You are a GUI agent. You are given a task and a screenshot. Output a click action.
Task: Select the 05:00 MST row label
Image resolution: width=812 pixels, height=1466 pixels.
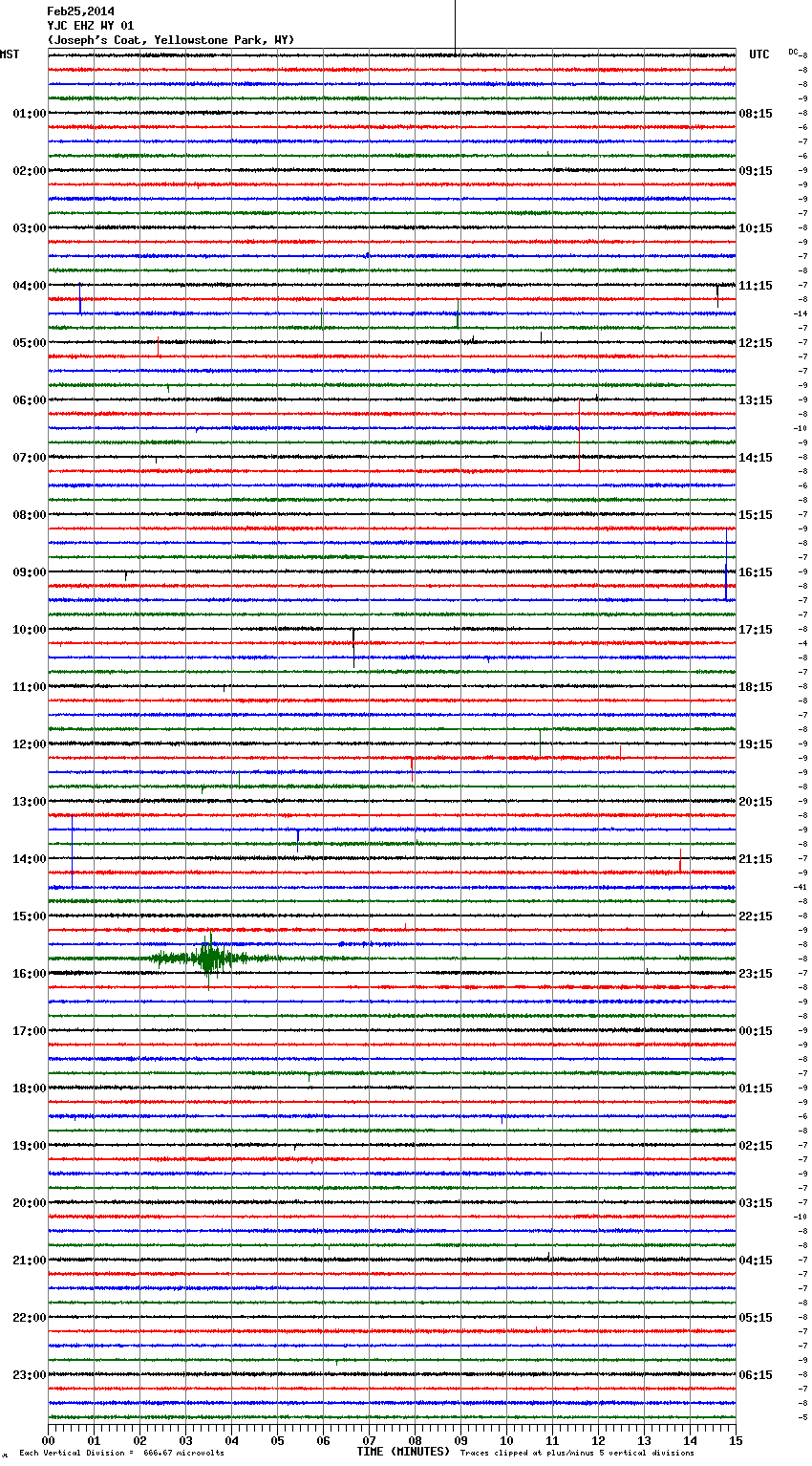pyautogui.click(x=30, y=343)
